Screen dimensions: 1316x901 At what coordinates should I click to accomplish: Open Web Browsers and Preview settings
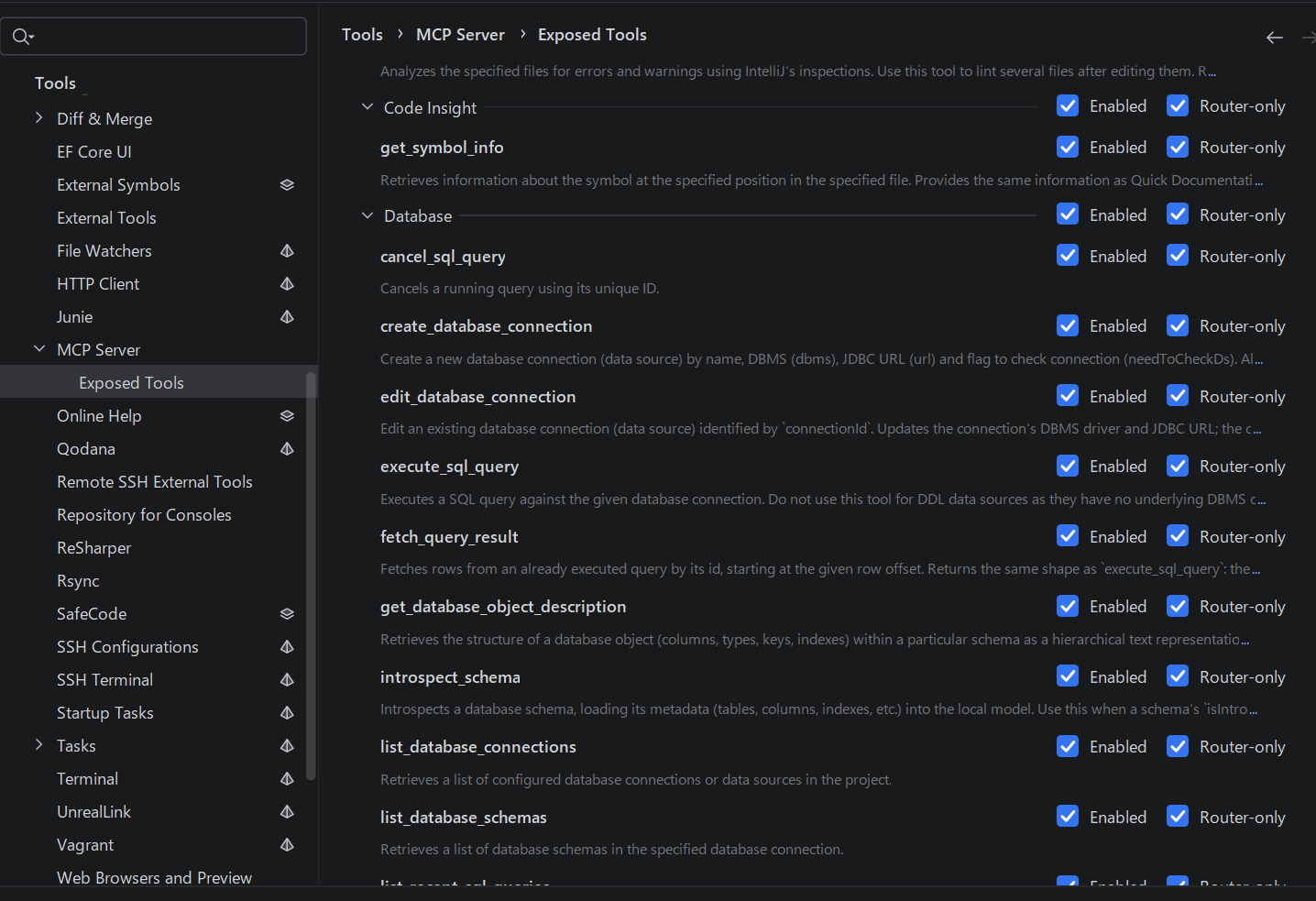click(x=153, y=877)
